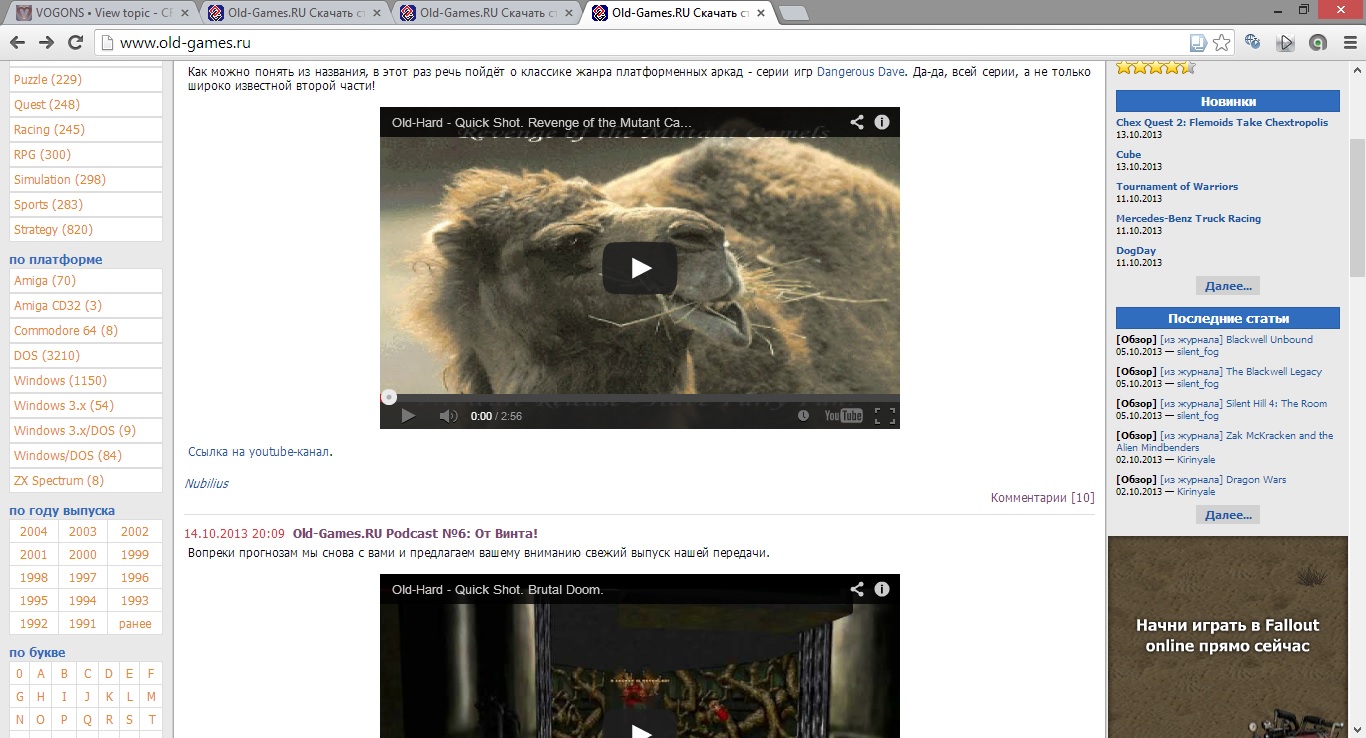Browse Commodore 64 (8) games
The image size is (1366, 738).
coord(86,331)
